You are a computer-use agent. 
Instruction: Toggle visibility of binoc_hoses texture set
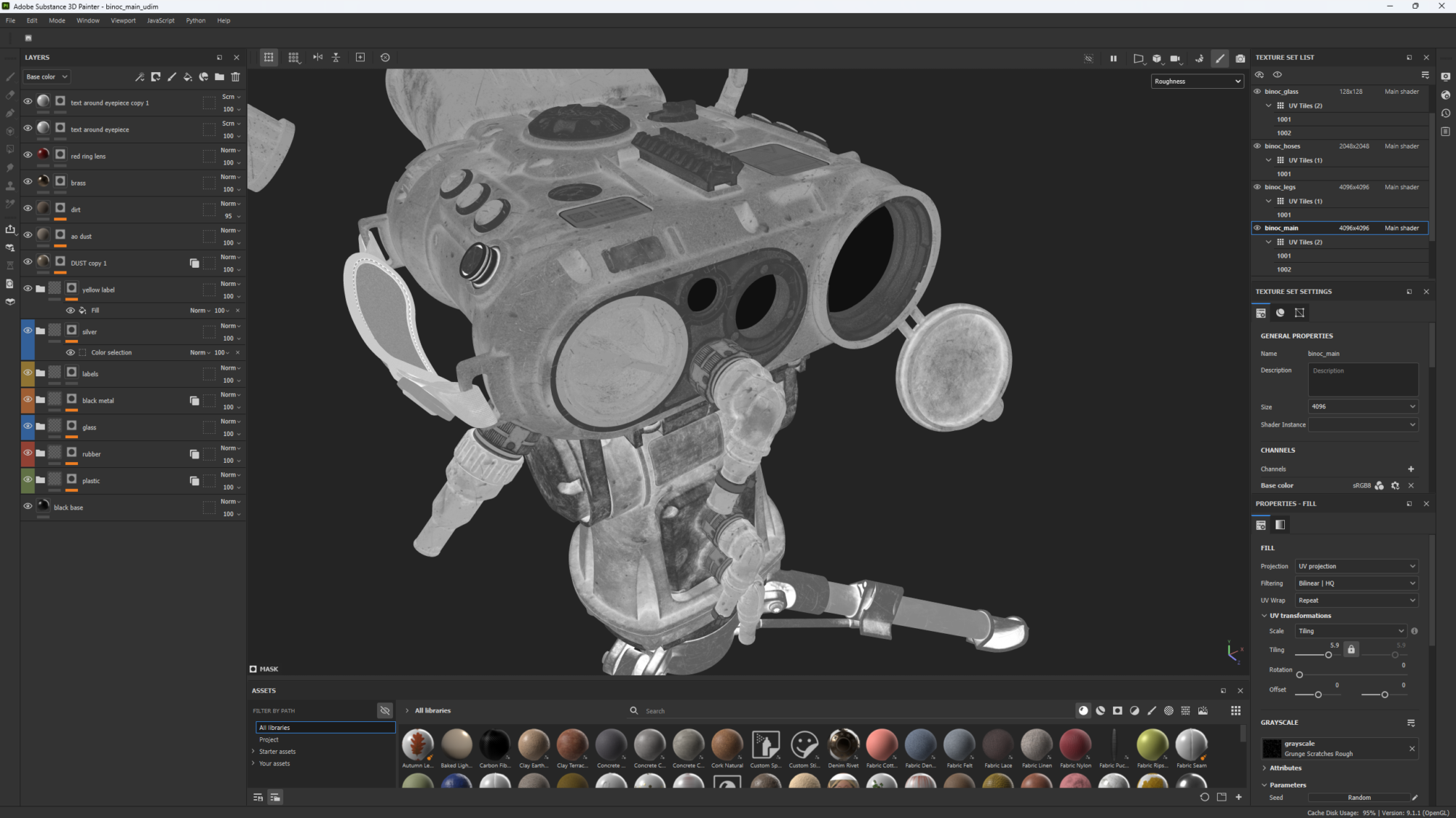tap(1257, 146)
